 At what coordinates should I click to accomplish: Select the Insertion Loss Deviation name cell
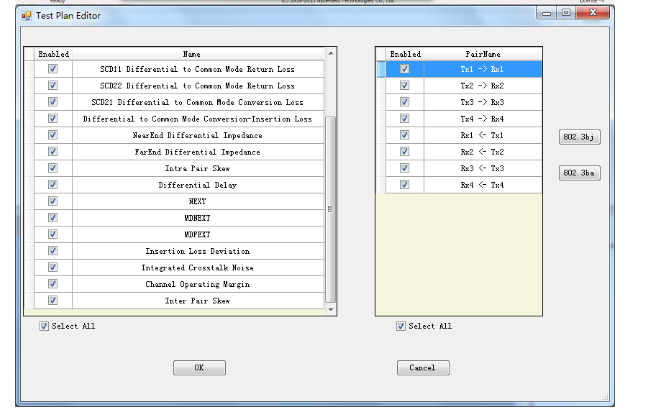click(x=198, y=251)
